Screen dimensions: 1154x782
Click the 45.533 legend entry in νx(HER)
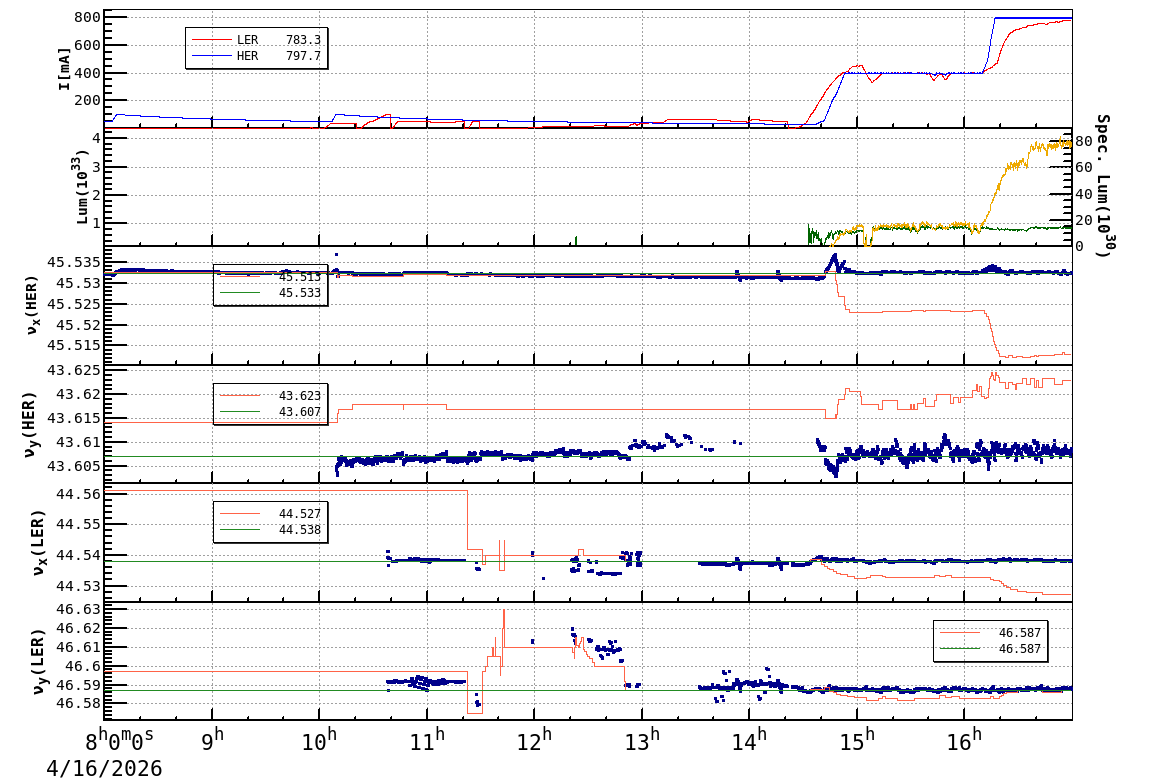[270, 293]
